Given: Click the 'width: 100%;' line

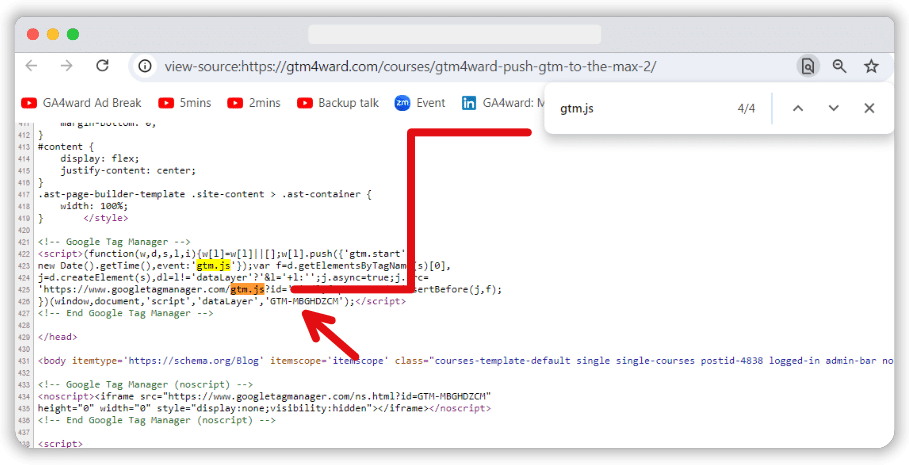Looking at the screenshot, I should pyautogui.click(x=94, y=206).
